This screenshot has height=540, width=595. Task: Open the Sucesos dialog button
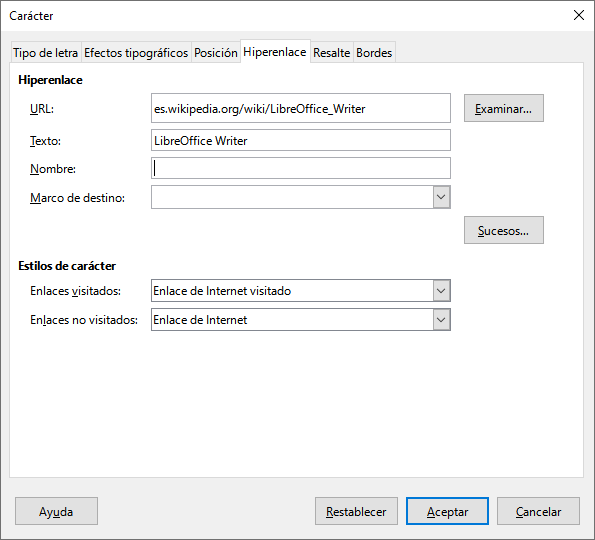click(504, 230)
